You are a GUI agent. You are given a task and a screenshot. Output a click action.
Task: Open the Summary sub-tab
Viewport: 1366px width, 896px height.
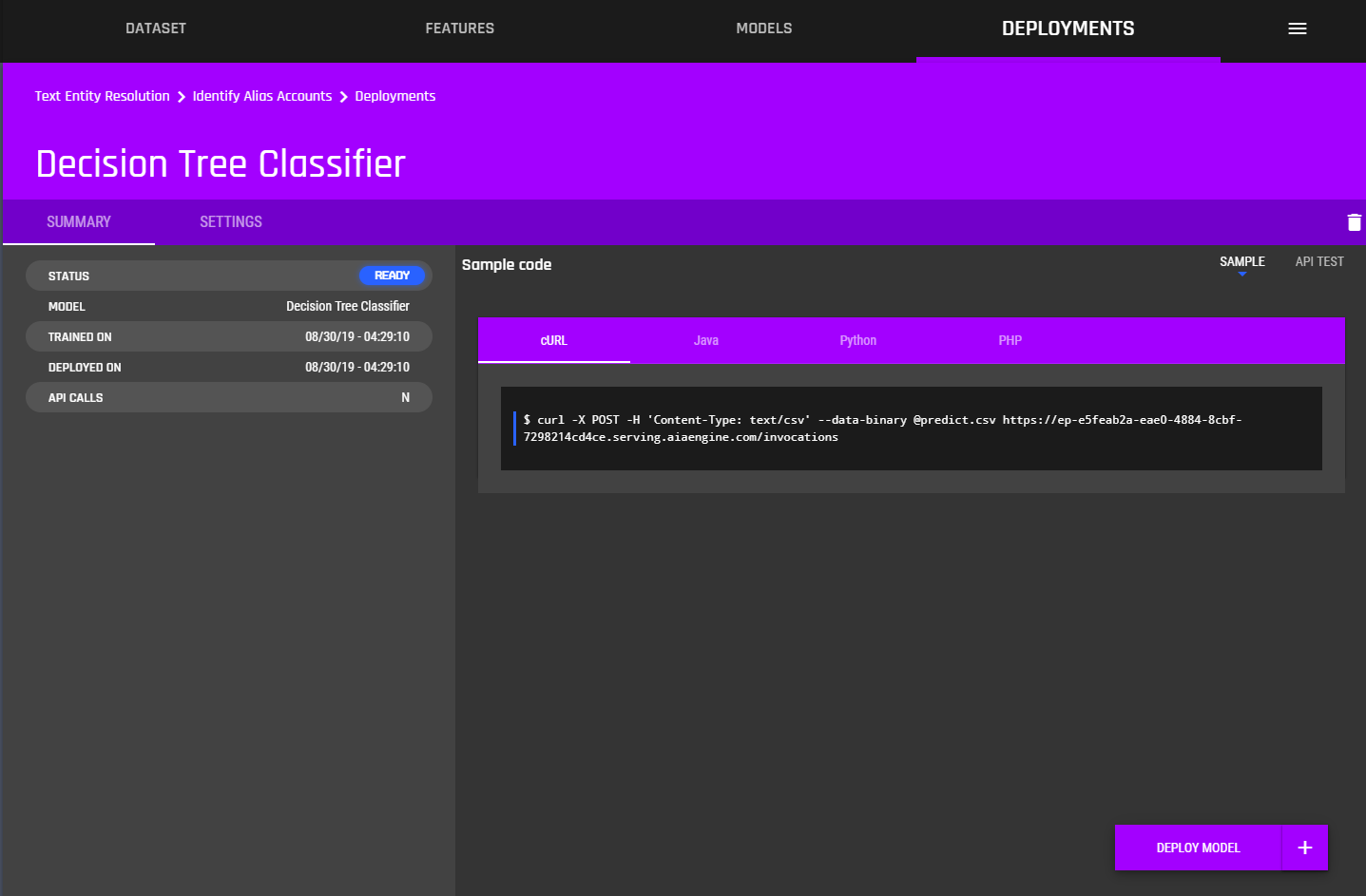pos(79,221)
